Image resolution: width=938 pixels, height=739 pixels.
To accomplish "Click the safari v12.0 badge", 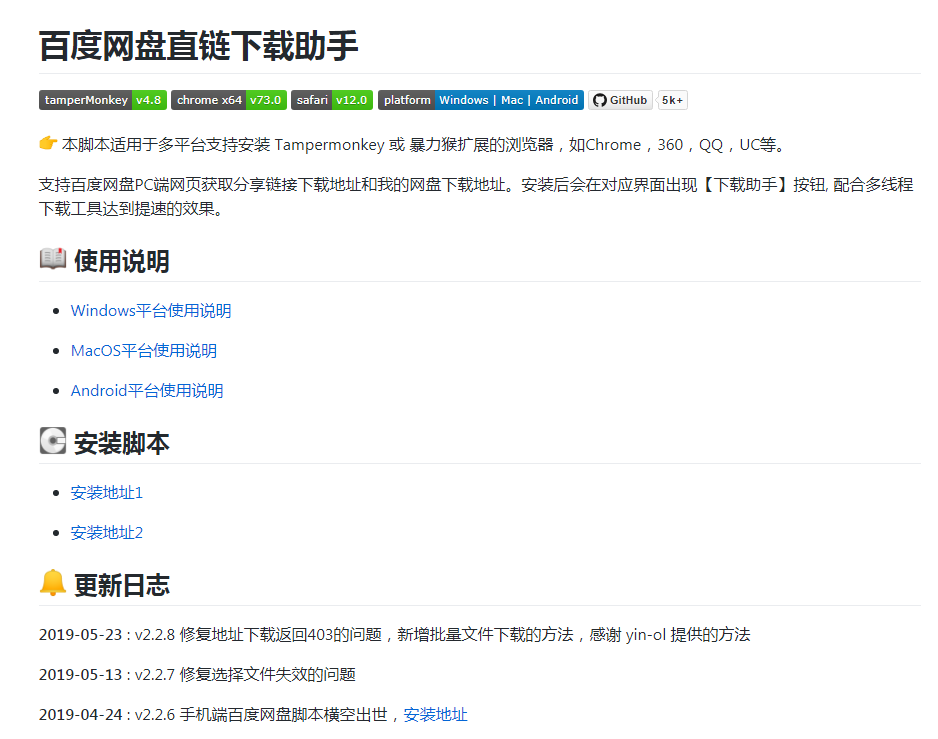I will [332, 100].
